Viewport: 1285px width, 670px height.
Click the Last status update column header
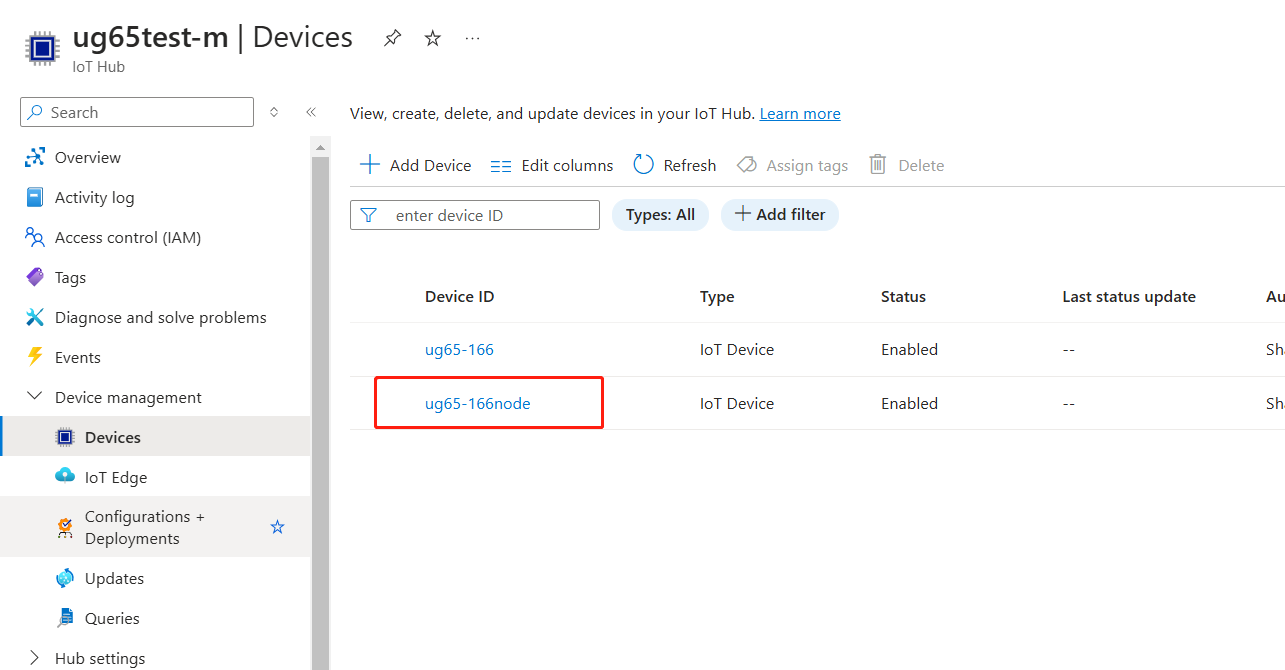[1129, 297]
